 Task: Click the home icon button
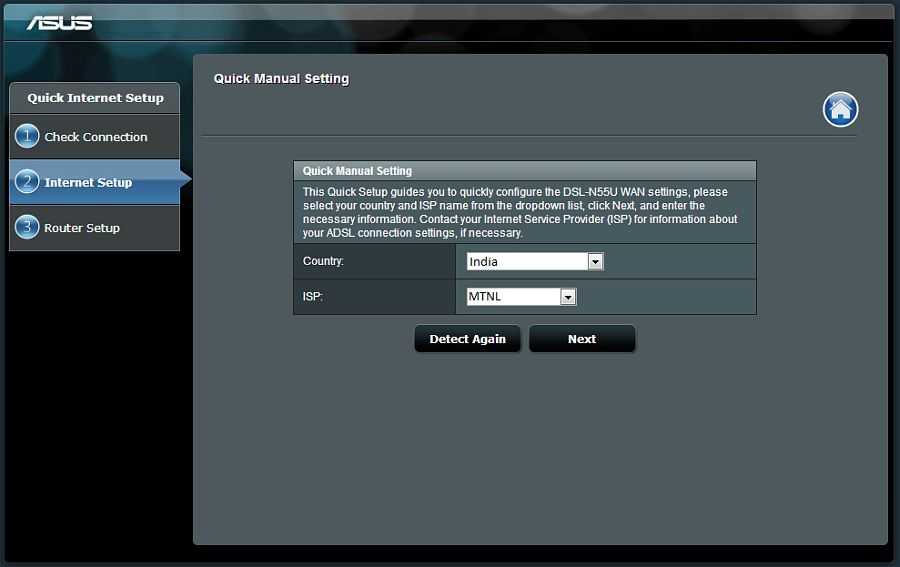click(x=840, y=109)
